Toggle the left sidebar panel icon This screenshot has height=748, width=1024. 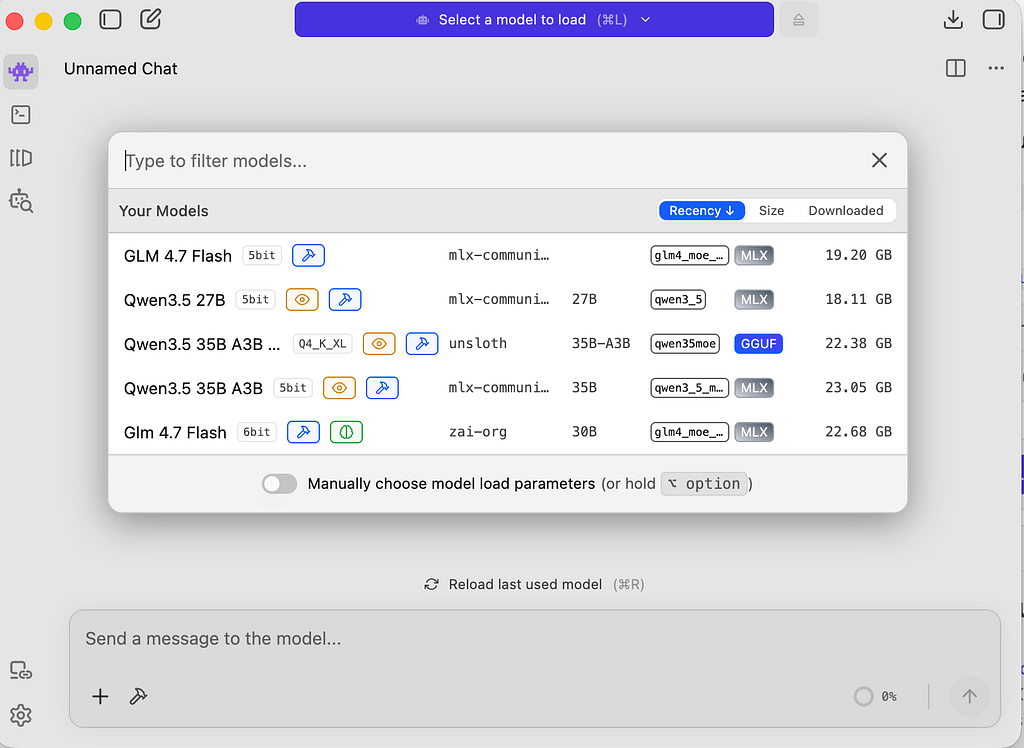[x=110, y=20]
